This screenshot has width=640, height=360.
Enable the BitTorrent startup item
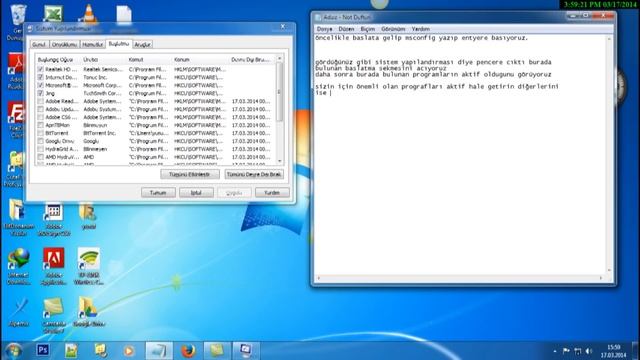pos(40,133)
